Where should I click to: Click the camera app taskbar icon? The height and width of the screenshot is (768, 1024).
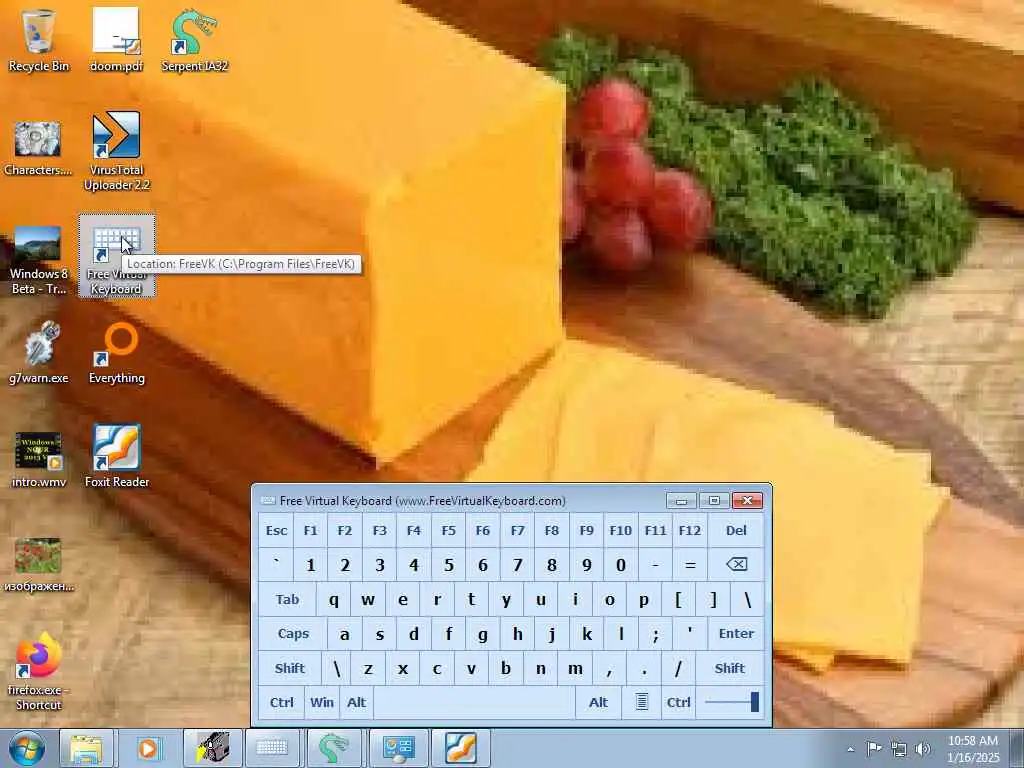point(212,748)
